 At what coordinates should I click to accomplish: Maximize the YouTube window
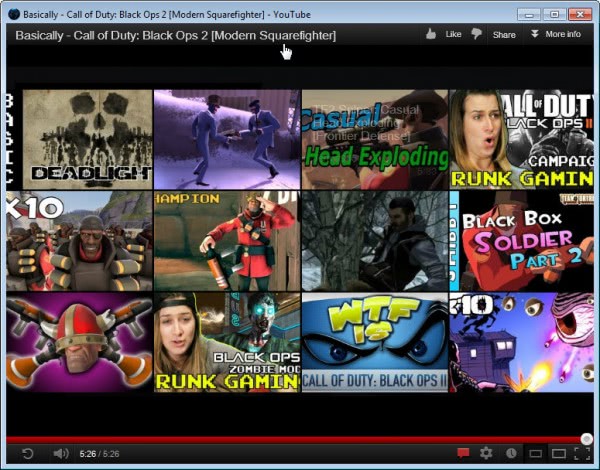pos(554,15)
